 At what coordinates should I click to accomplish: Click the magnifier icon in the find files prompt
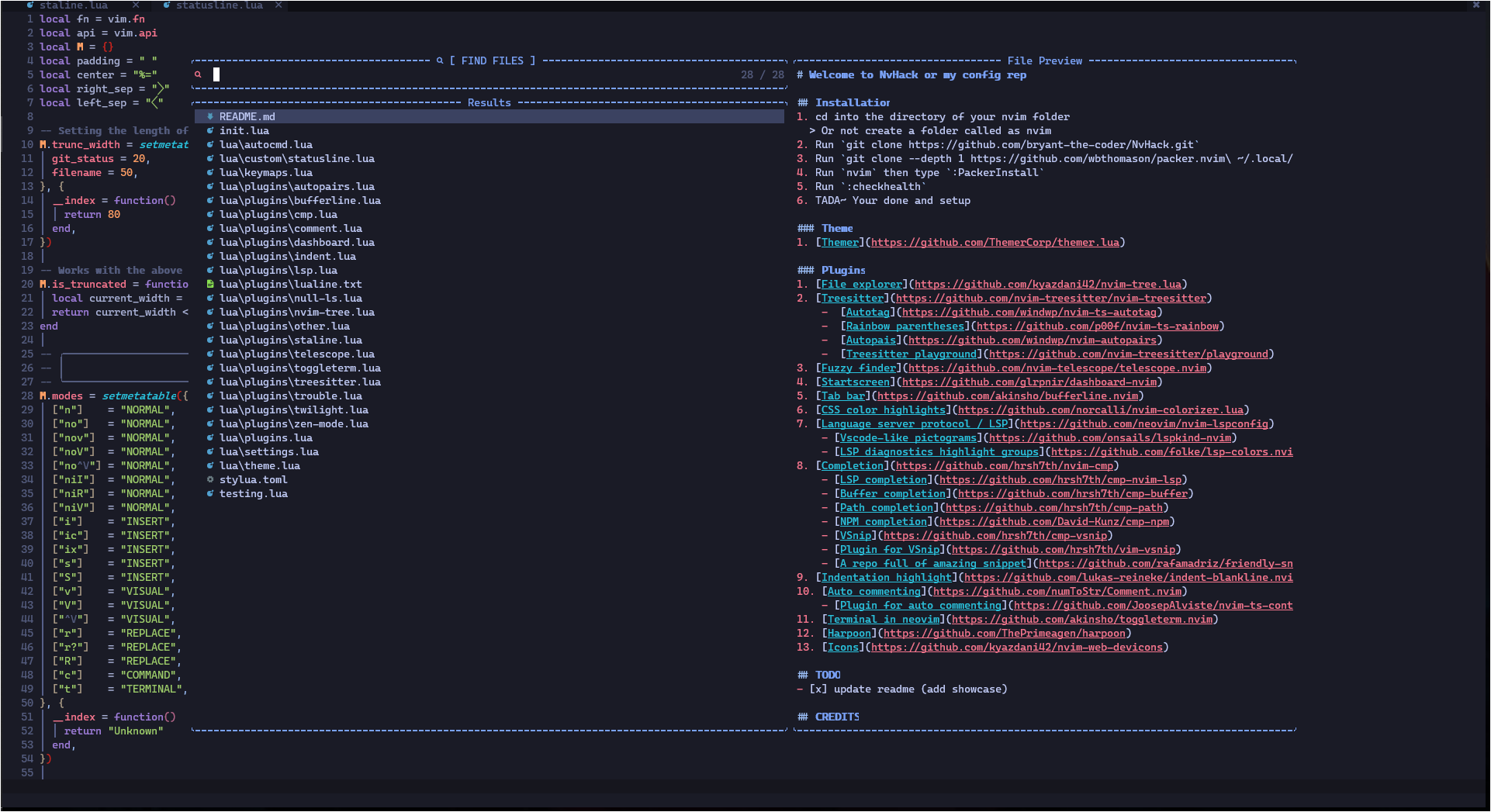(199, 74)
